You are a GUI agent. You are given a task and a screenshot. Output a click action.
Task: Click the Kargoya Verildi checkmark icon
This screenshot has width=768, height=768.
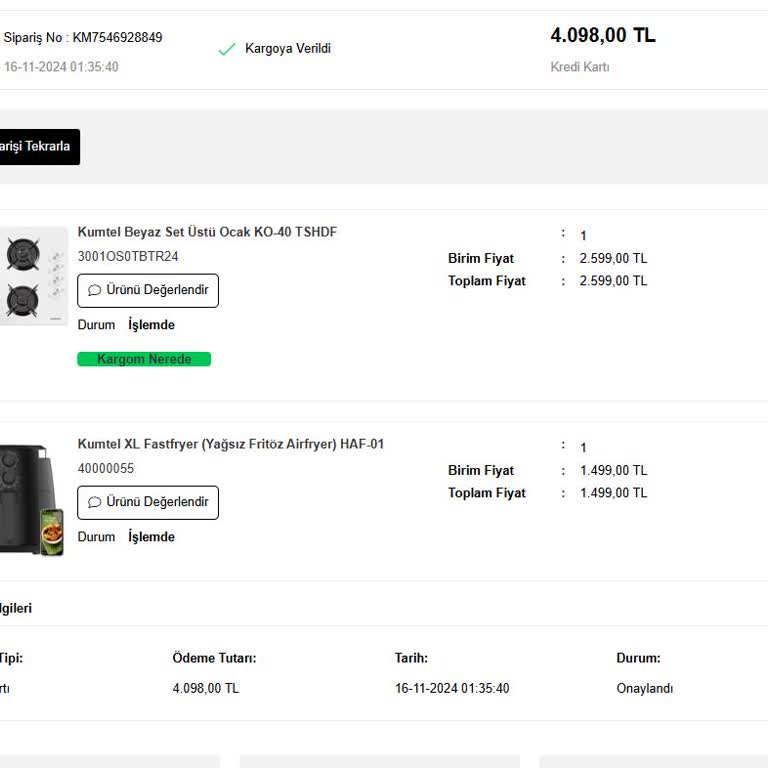[x=227, y=49]
